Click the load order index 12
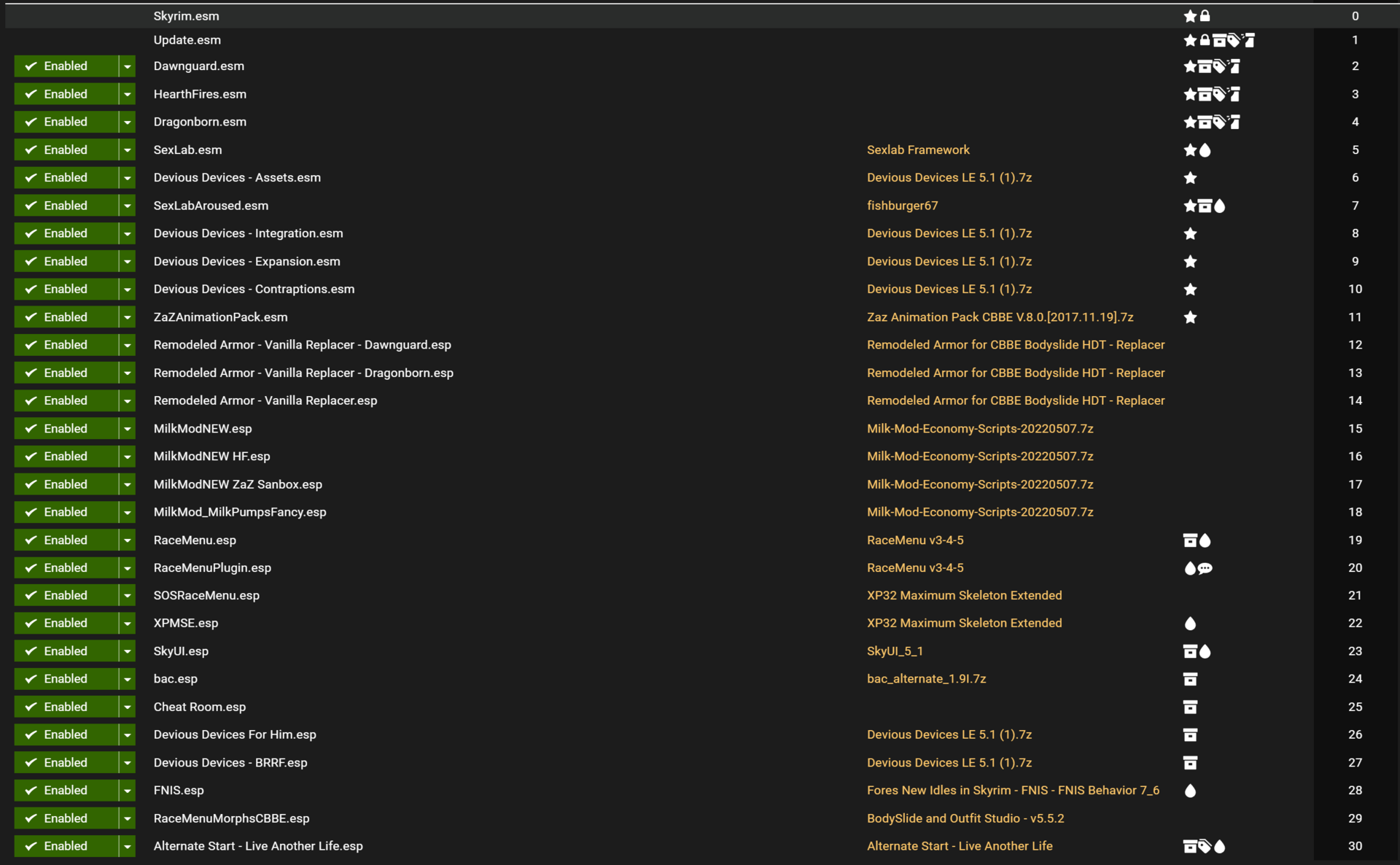This screenshot has height=865, width=1400. 1355,345
